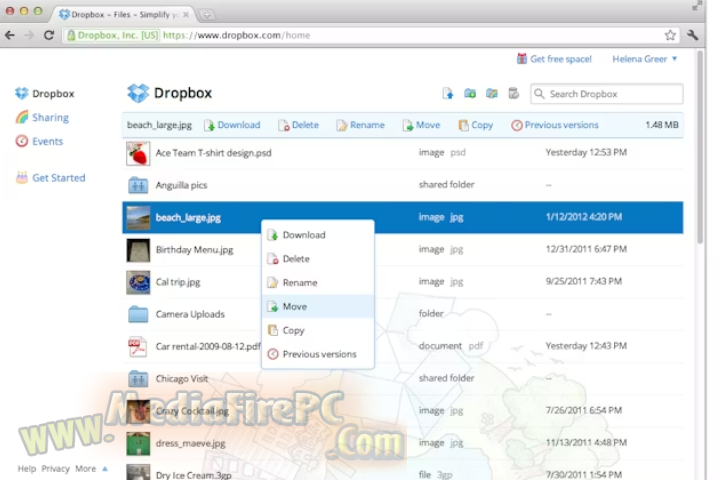Select the Ace Team T-shirt design.psd file name
This screenshot has width=720, height=480.
214,153
